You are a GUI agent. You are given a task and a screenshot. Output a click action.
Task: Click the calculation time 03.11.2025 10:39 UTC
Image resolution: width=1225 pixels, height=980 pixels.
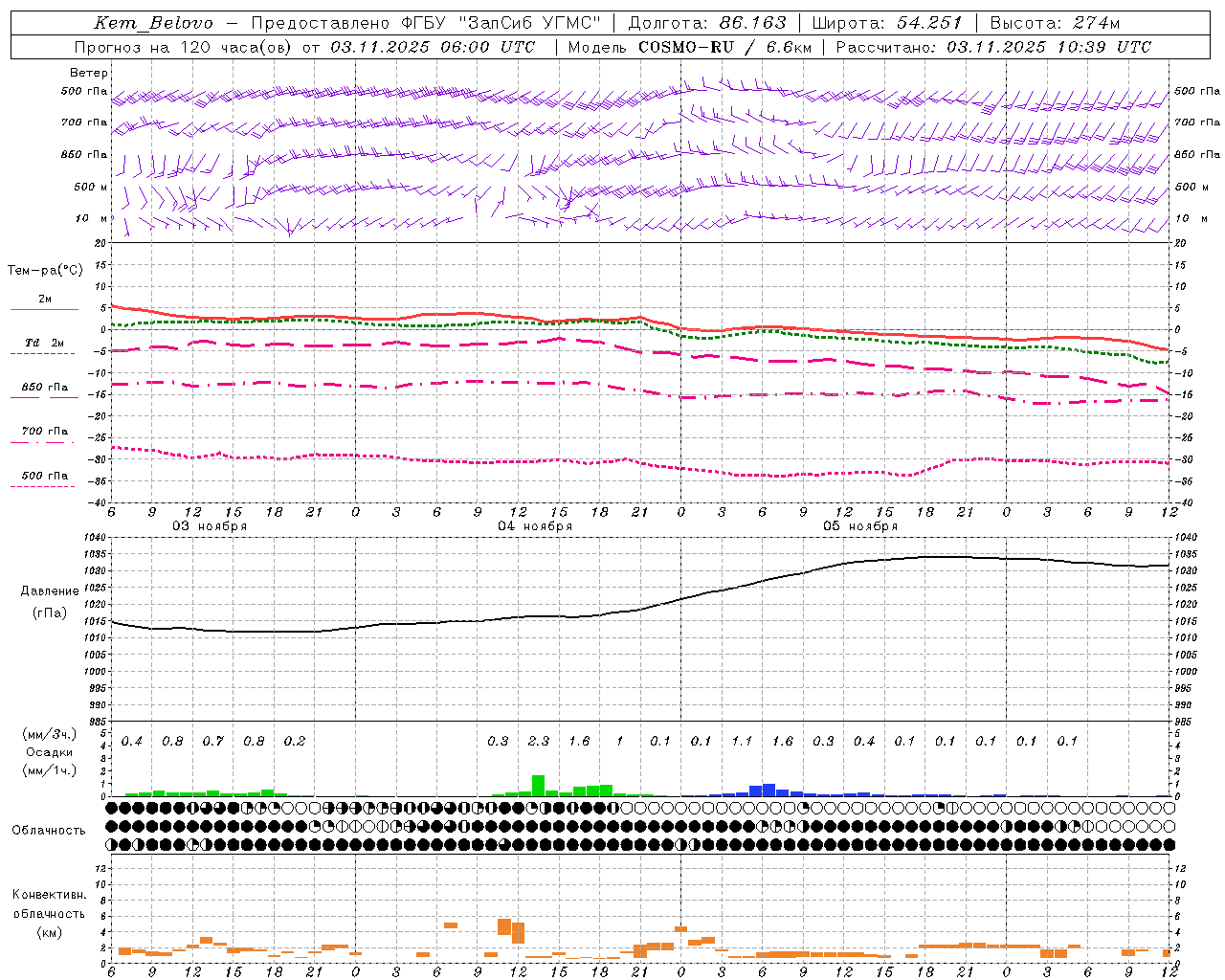1049,47
